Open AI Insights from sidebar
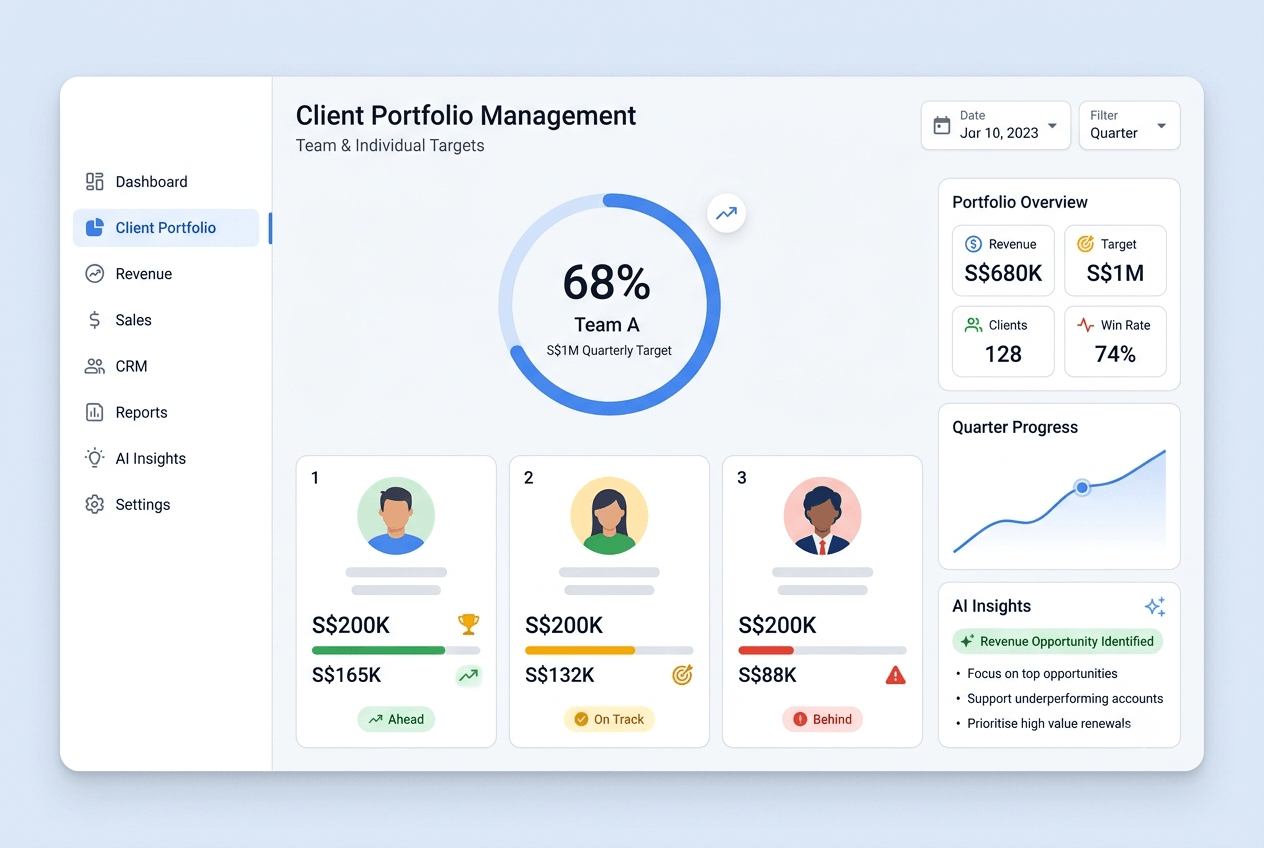The height and width of the screenshot is (848, 1264). point(166,458)
